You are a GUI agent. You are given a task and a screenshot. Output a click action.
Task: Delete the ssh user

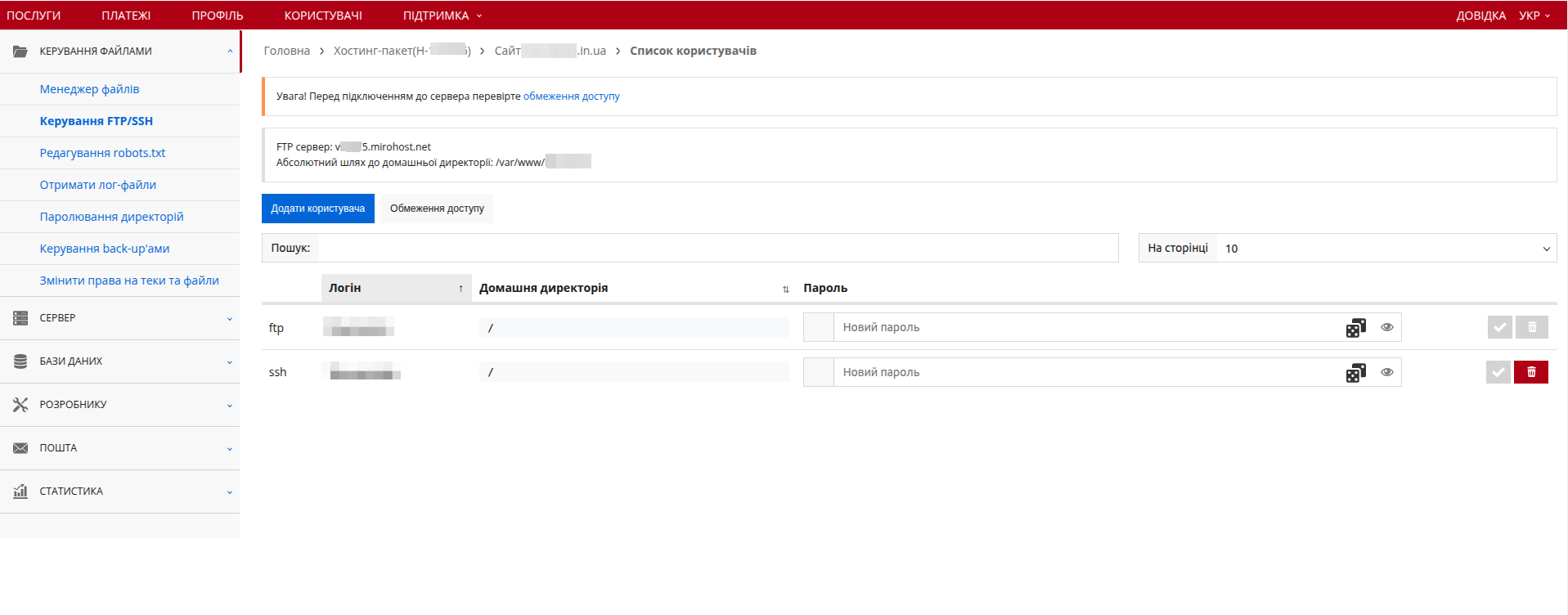click(1531, 372)
